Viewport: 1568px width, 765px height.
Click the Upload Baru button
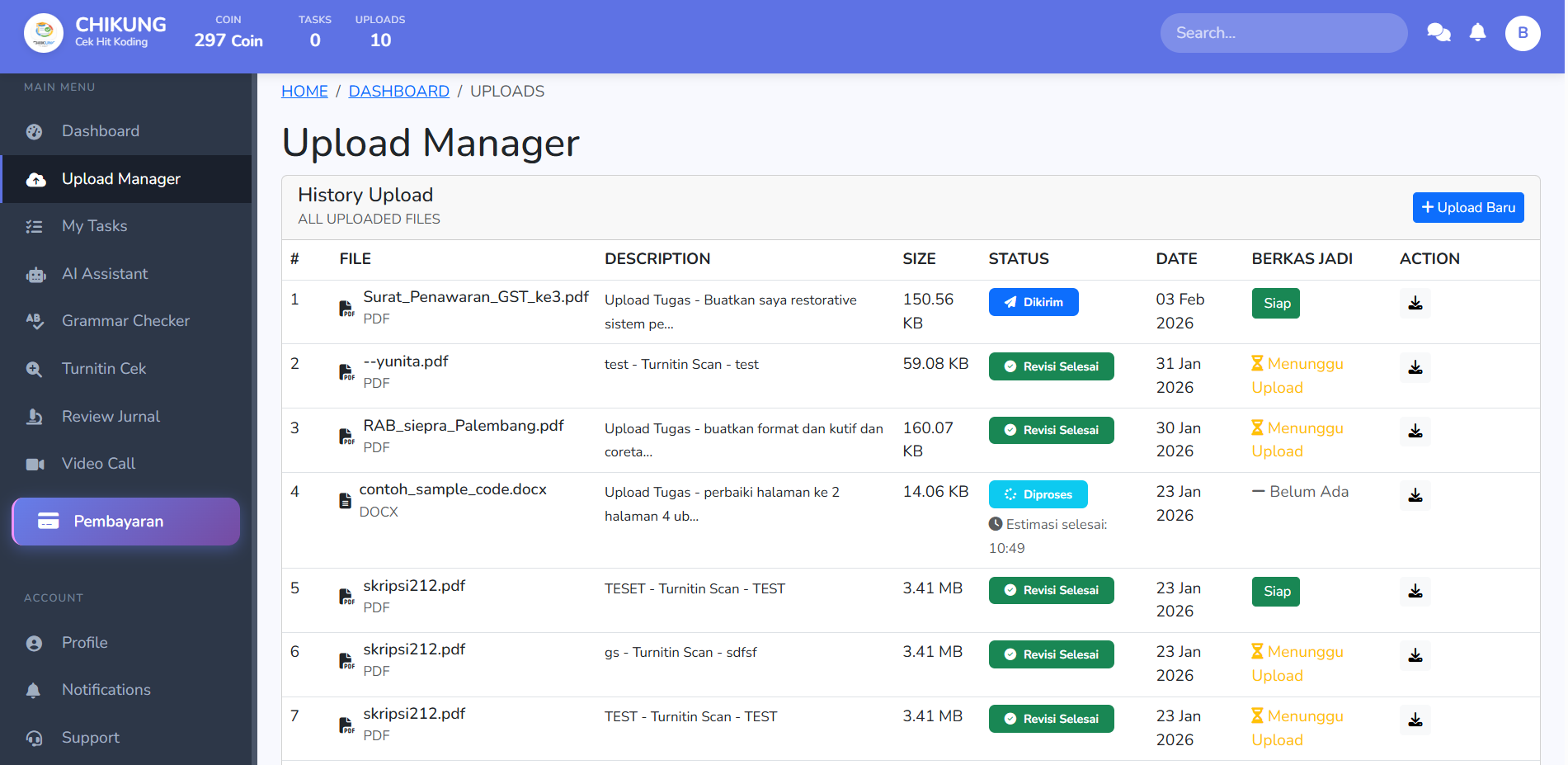(1467, 208)
